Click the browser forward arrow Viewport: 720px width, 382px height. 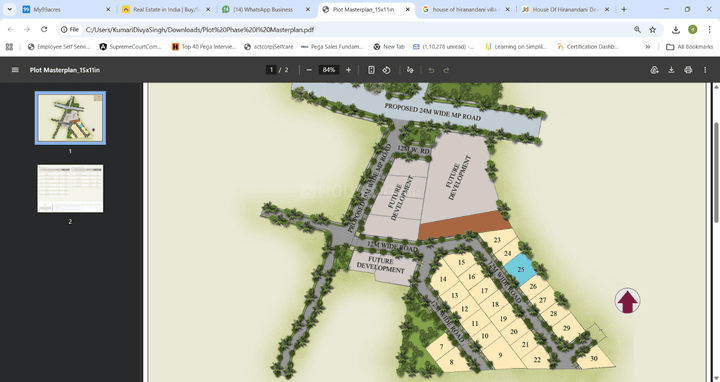click(x=27, y=29)
